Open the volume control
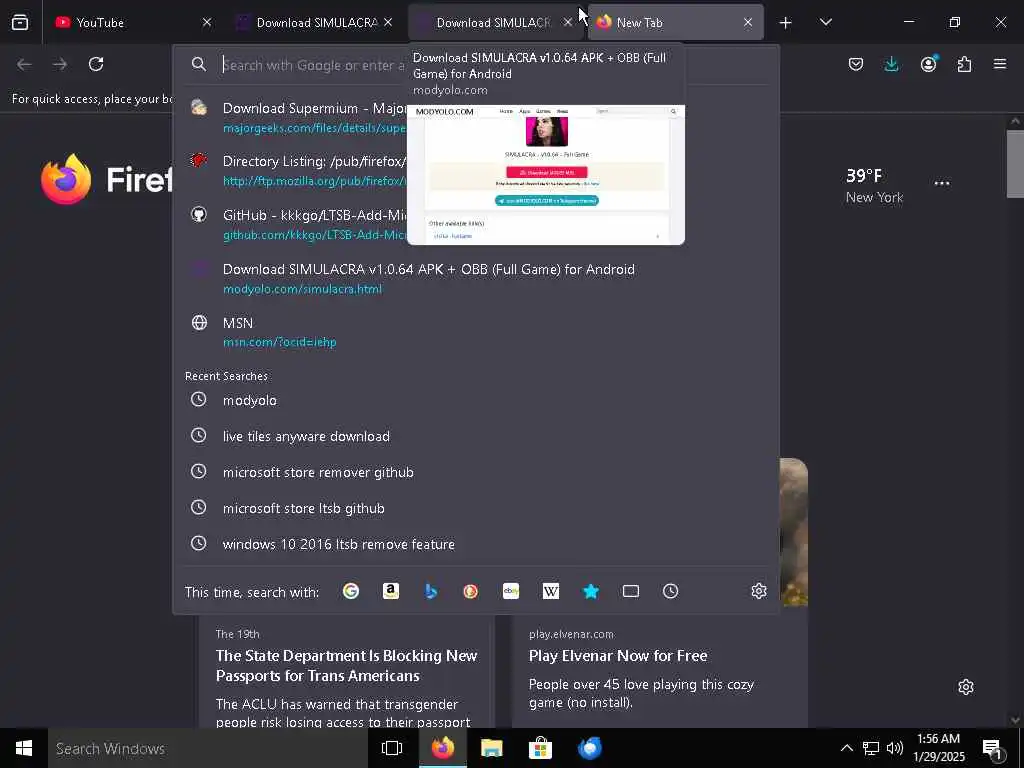1024x768 pixels. (895, 748)
